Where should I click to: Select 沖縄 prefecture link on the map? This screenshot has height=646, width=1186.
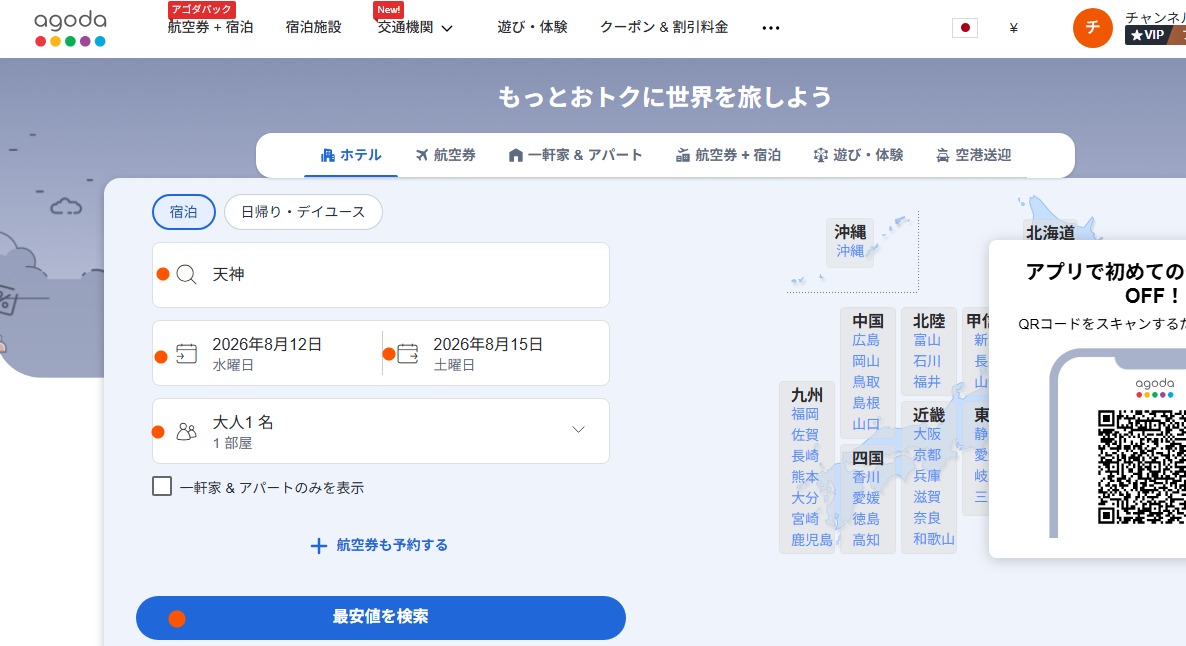pyautogui.click(x=850, y=251)
